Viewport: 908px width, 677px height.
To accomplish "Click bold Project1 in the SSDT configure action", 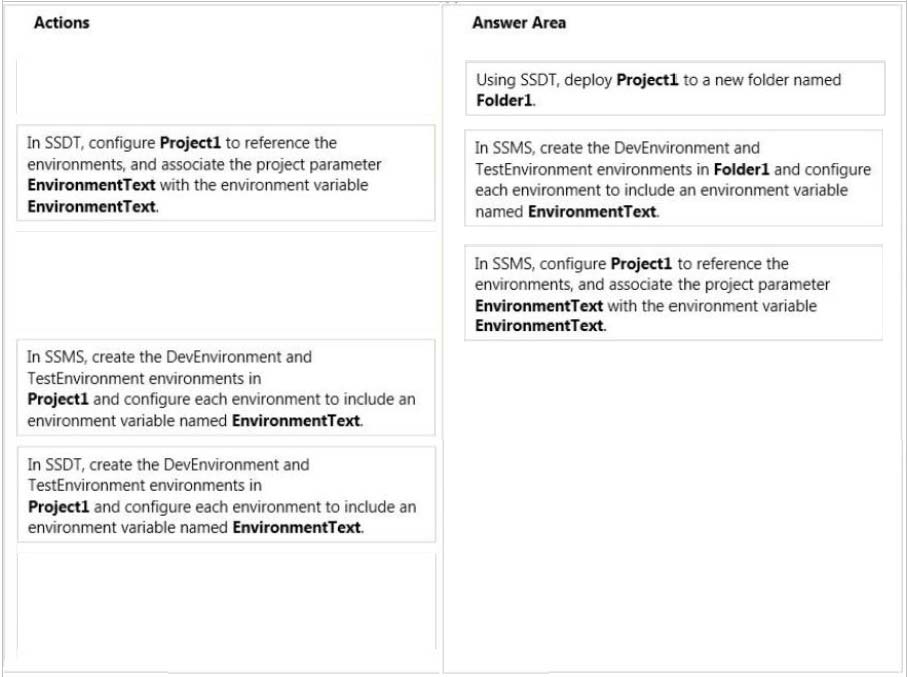I will coord(190,142).
